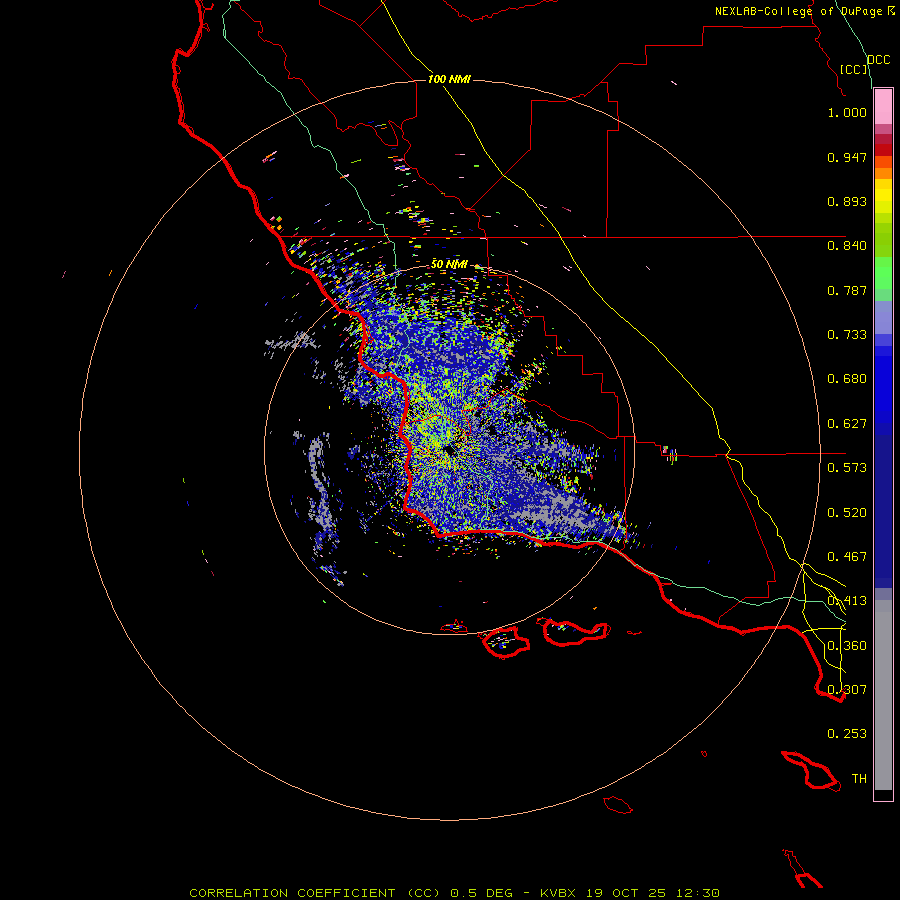
Task: Pick the pink swatch at top of color bar
Action: point(883,107)
